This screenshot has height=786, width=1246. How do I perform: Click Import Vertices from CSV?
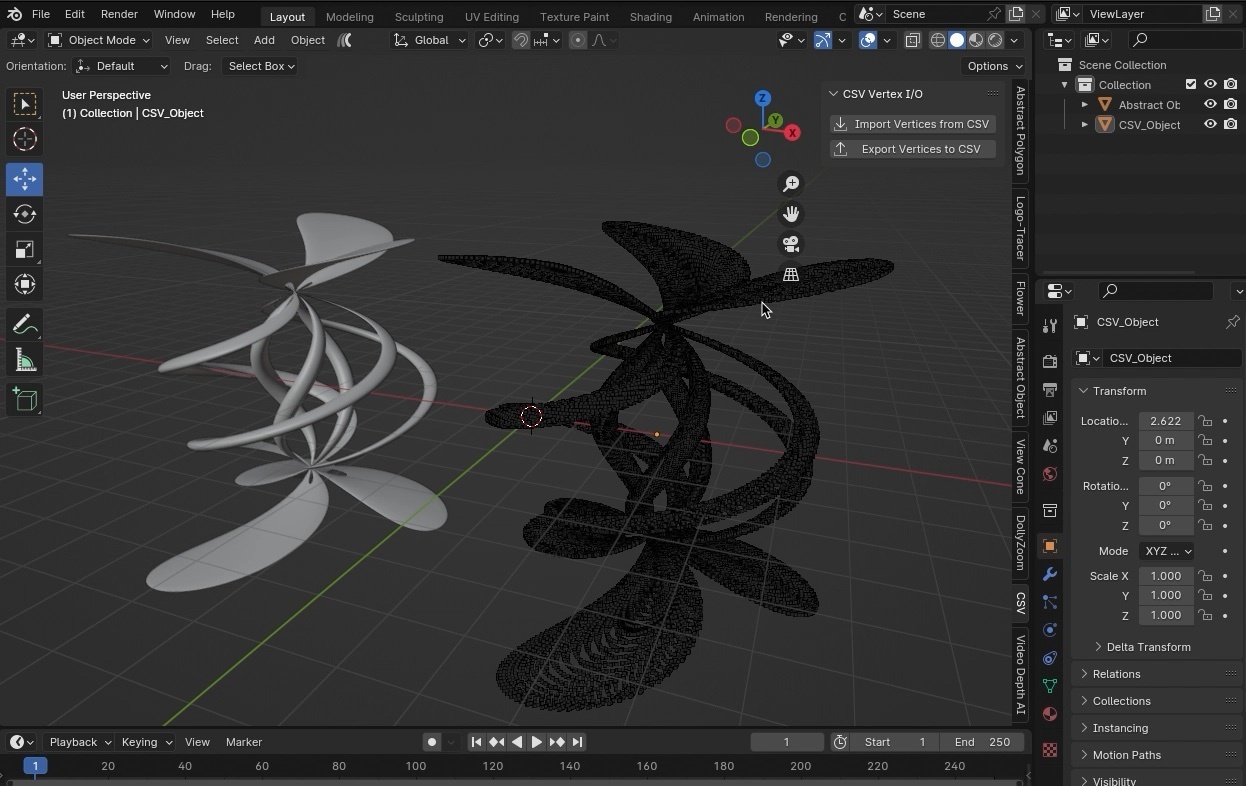912,123
